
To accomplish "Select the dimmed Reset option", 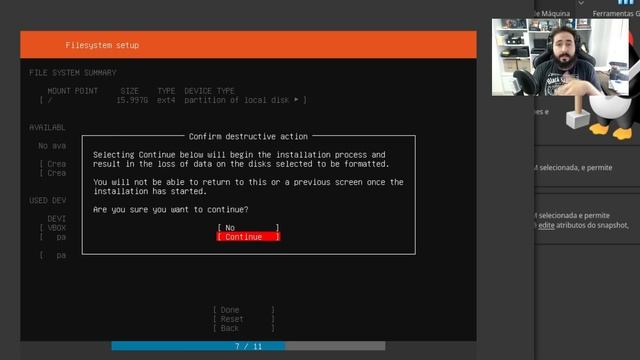I will point(244,319).
